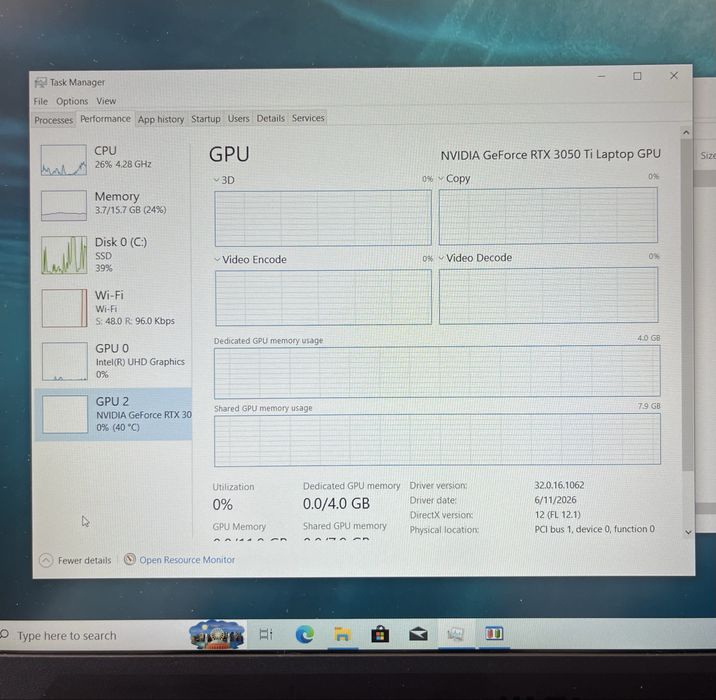This screenshot has height=700, width=716.
Task: Maximize the Task Manager window
Action: point(637,76)
